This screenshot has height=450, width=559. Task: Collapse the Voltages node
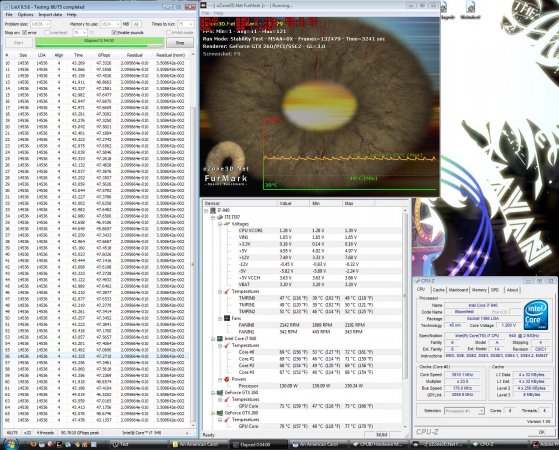[220, 224]
